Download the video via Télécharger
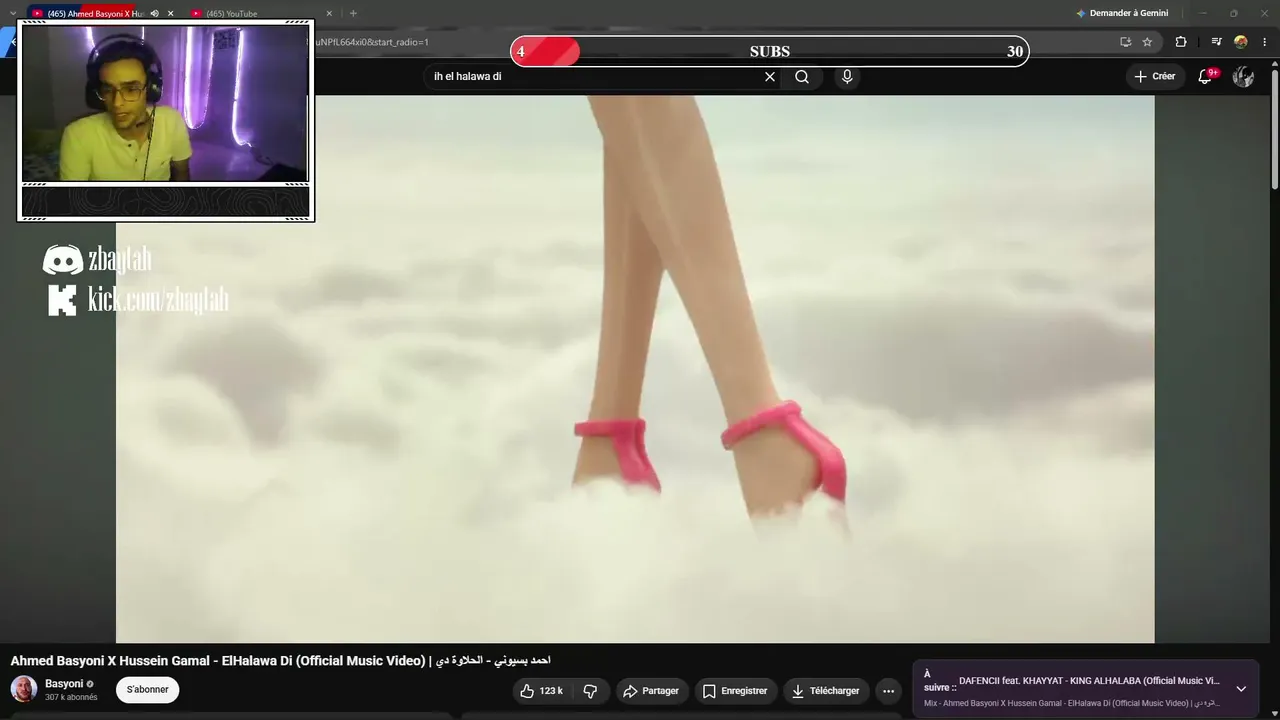The width and height of the screenshot is (1280, 720). [x=826, y=691]
